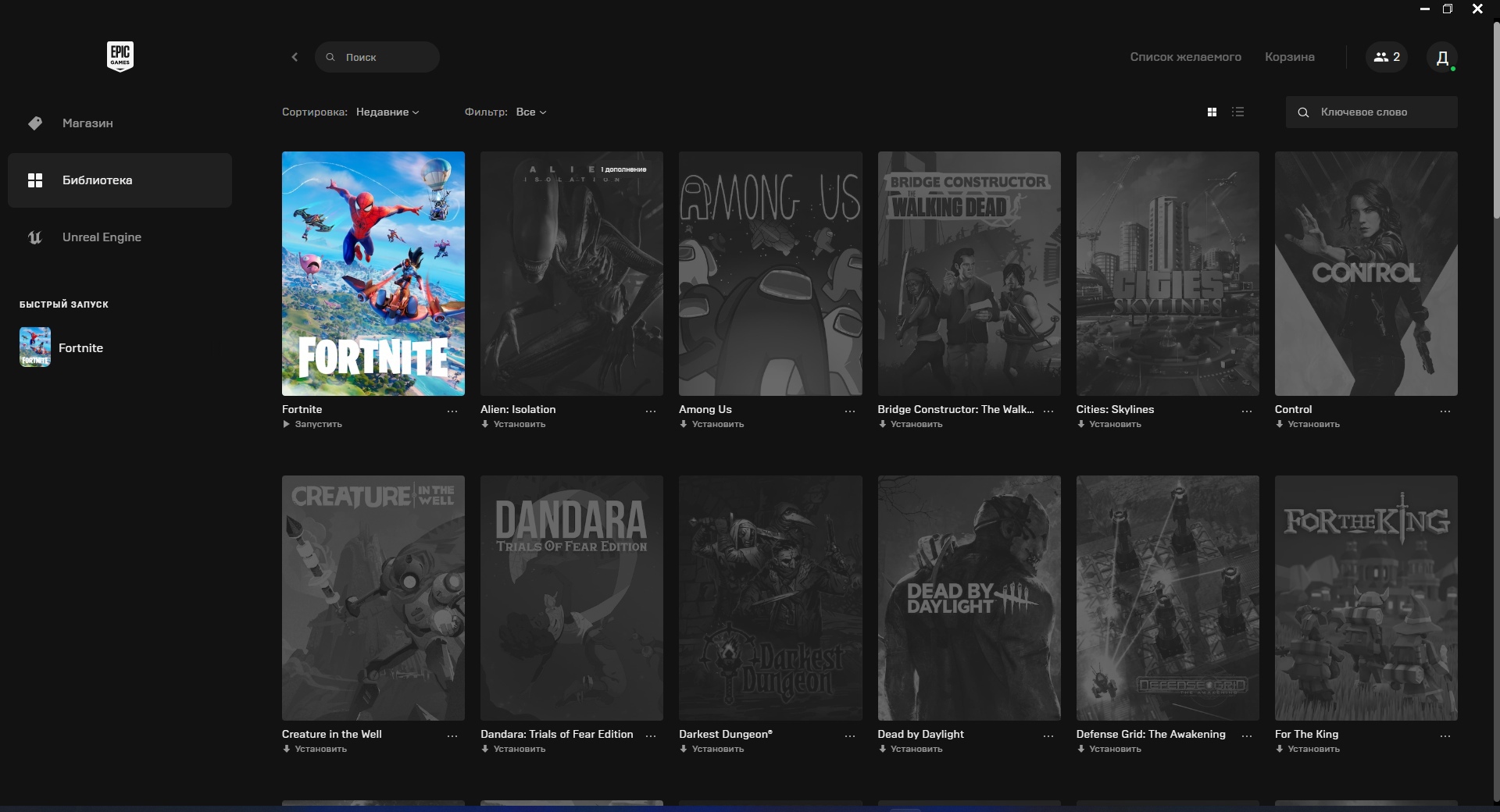Open the Библиотека library section
This screenshot has height=812, width=1500.
pos(120,180)
